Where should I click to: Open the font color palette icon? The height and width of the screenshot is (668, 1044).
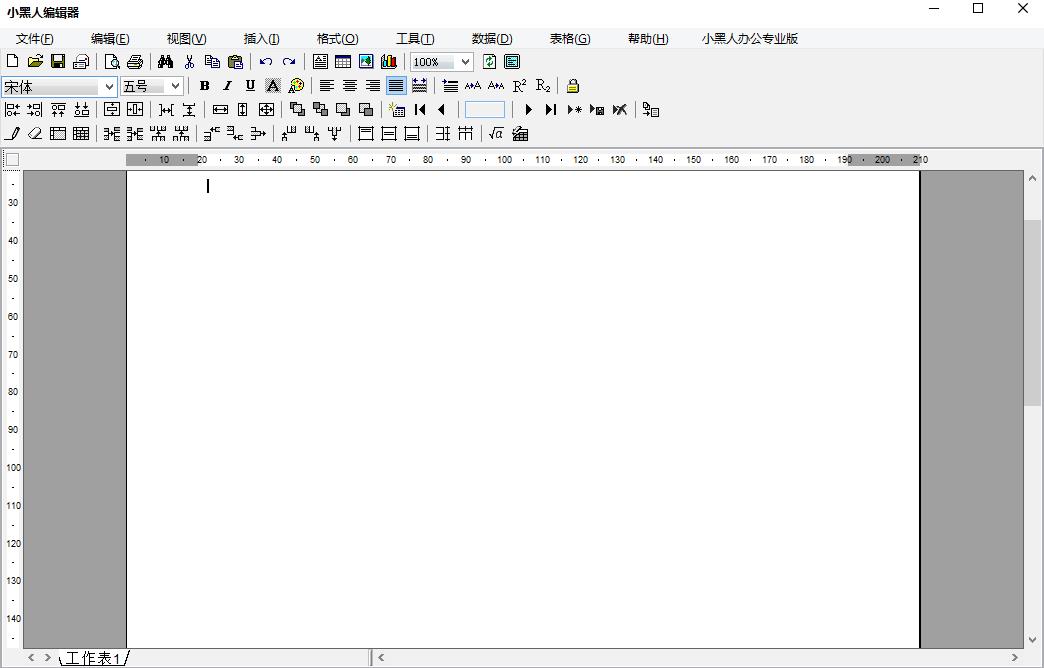tap(296, 86)
